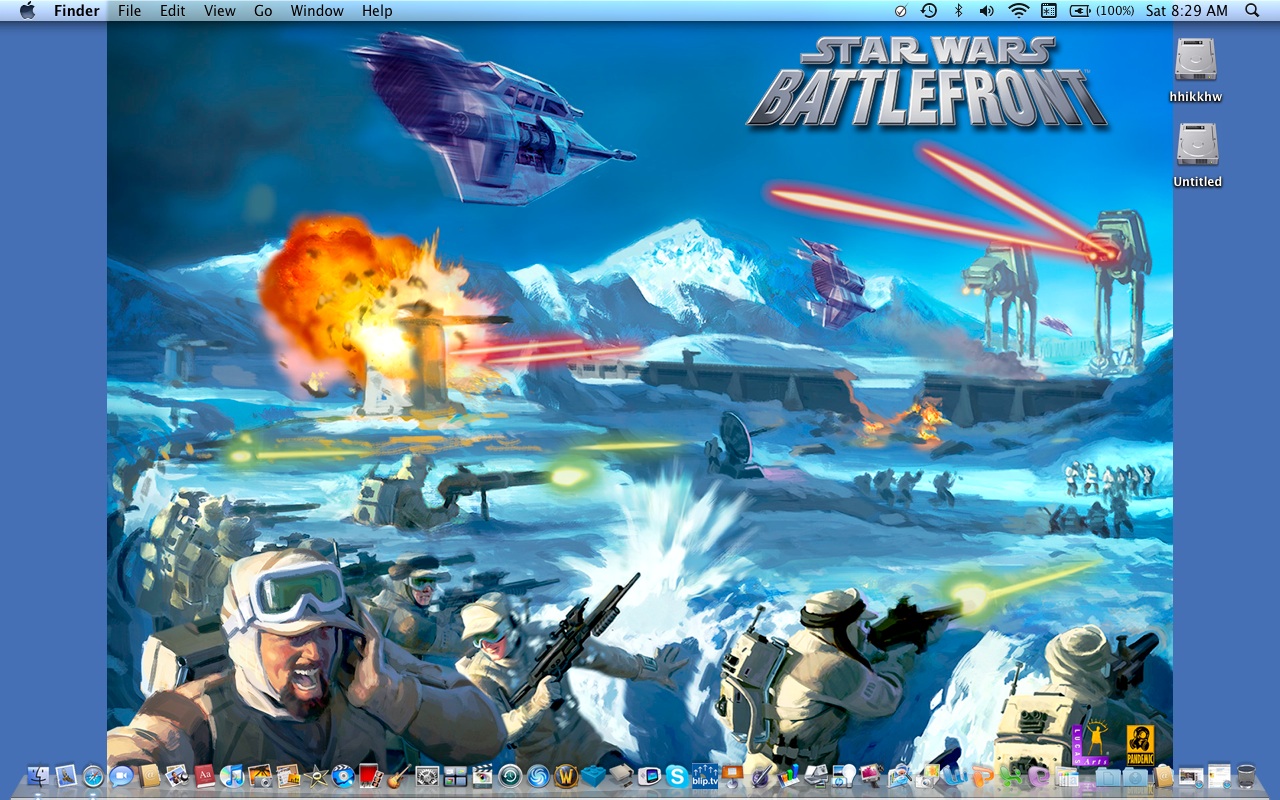Launch iTunes from the Dock
Image resolution: width=1280 pixels, height=800 pixels.
pos(232,776)
